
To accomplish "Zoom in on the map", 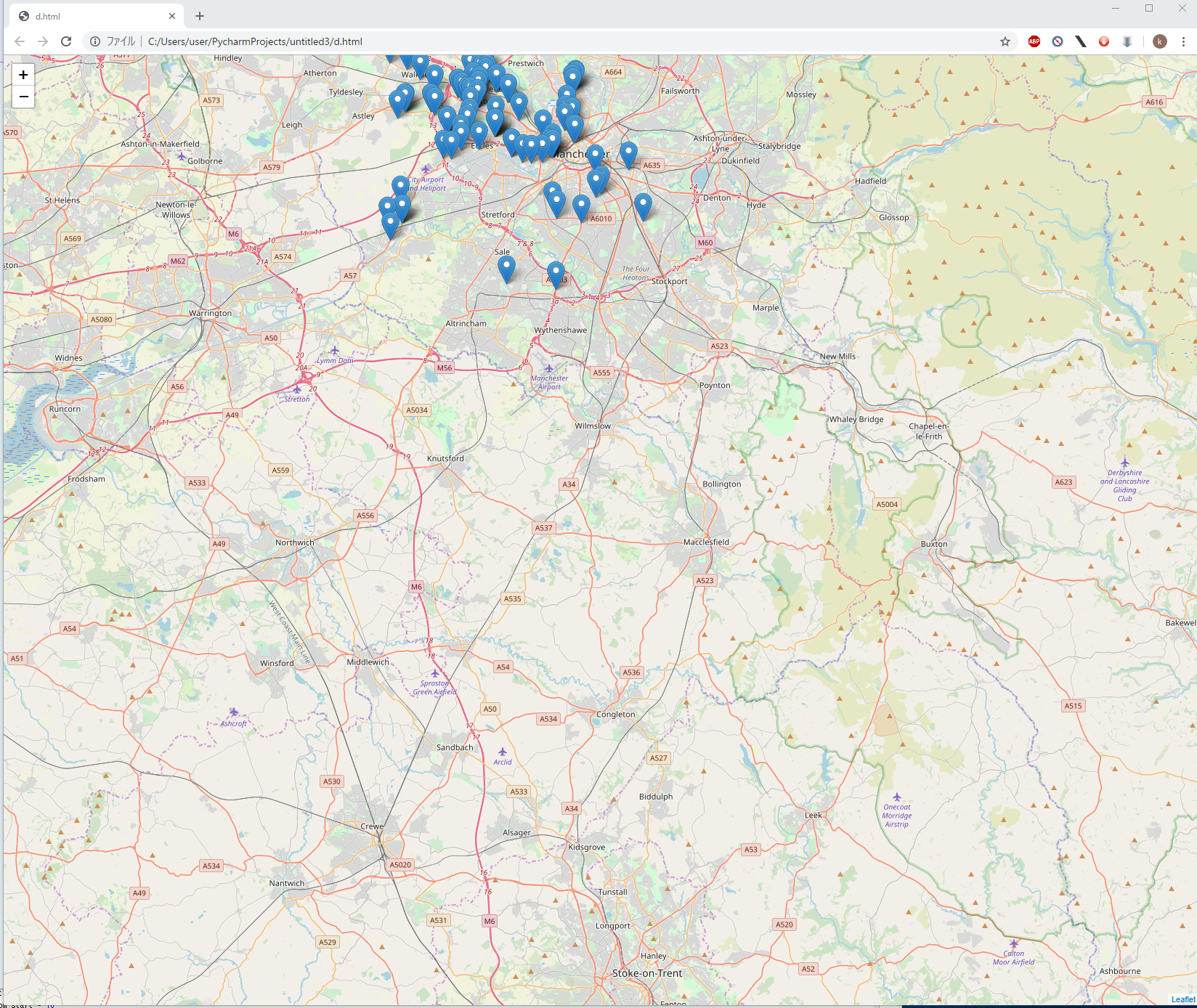I will tap(23, 75).
